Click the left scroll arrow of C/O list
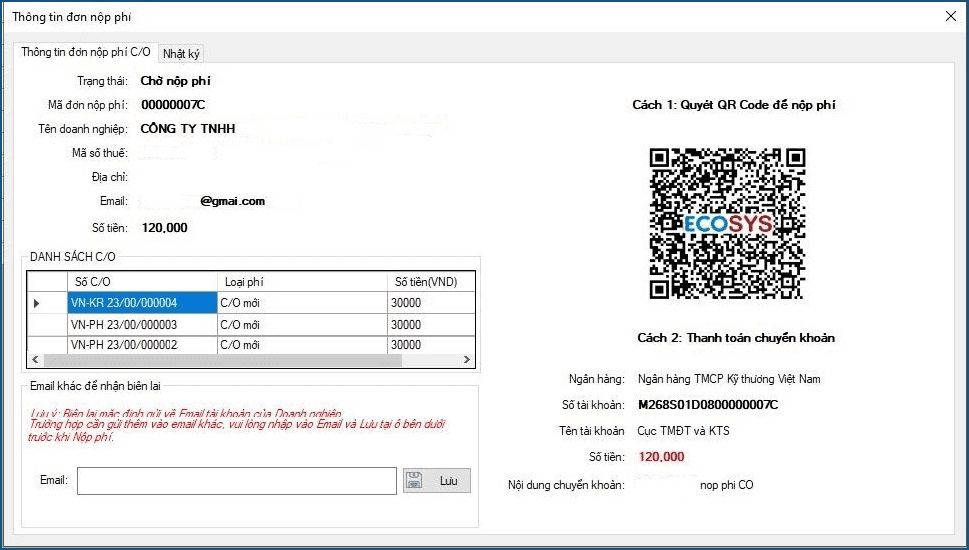The width and height of the screenshot is (969, 550). pyautogui.click(x=35, y=360)
